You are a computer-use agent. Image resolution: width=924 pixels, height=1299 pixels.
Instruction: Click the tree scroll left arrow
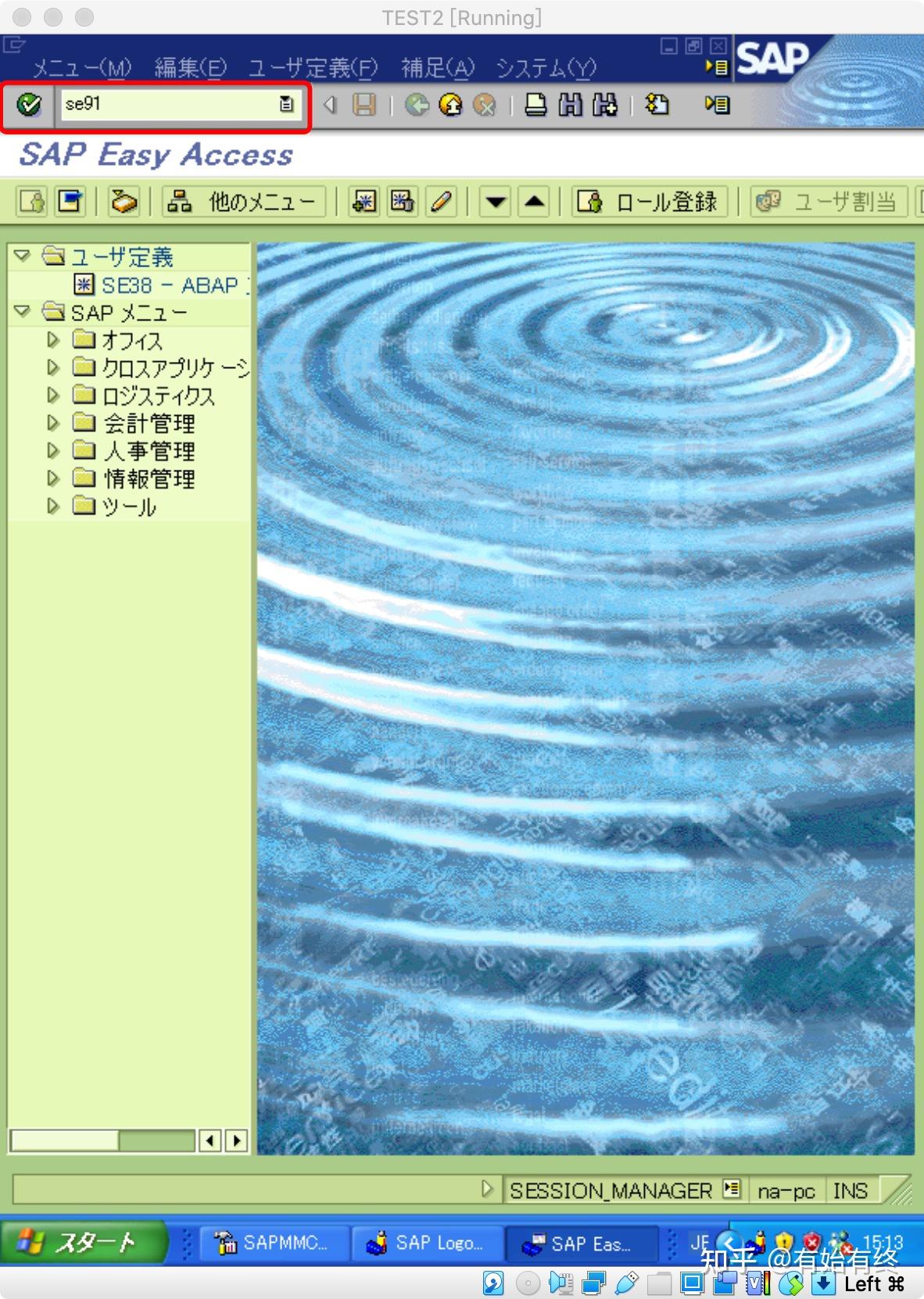(x=210, y=1140)
